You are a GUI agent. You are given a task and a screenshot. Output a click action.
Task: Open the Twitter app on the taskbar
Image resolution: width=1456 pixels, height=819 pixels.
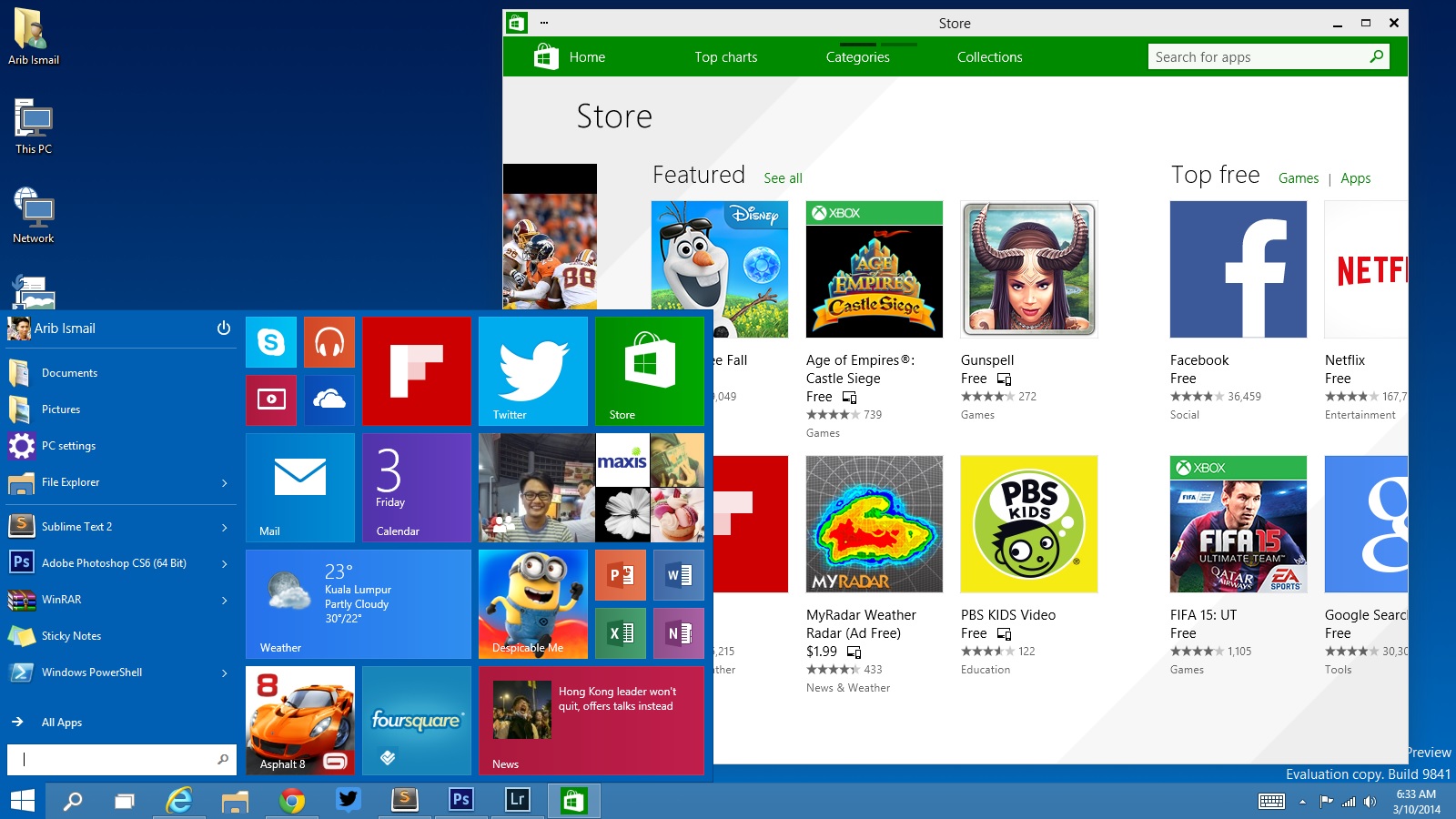(349, 800)
